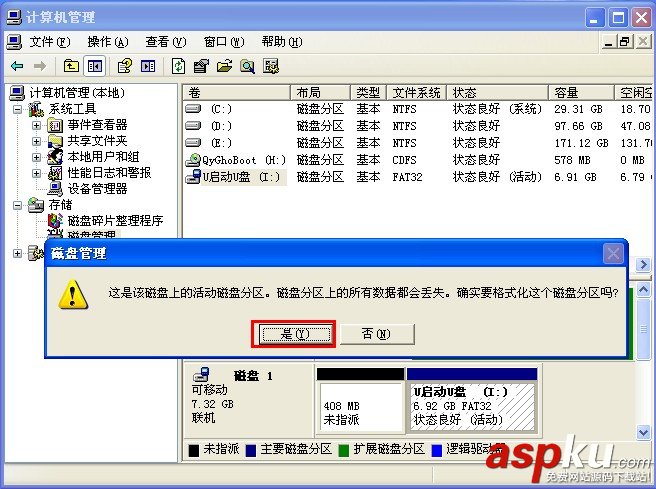Screen dimensions: 656x489
Task: Click the 状态良好 (系统) status cell
Action: [497, 109]
